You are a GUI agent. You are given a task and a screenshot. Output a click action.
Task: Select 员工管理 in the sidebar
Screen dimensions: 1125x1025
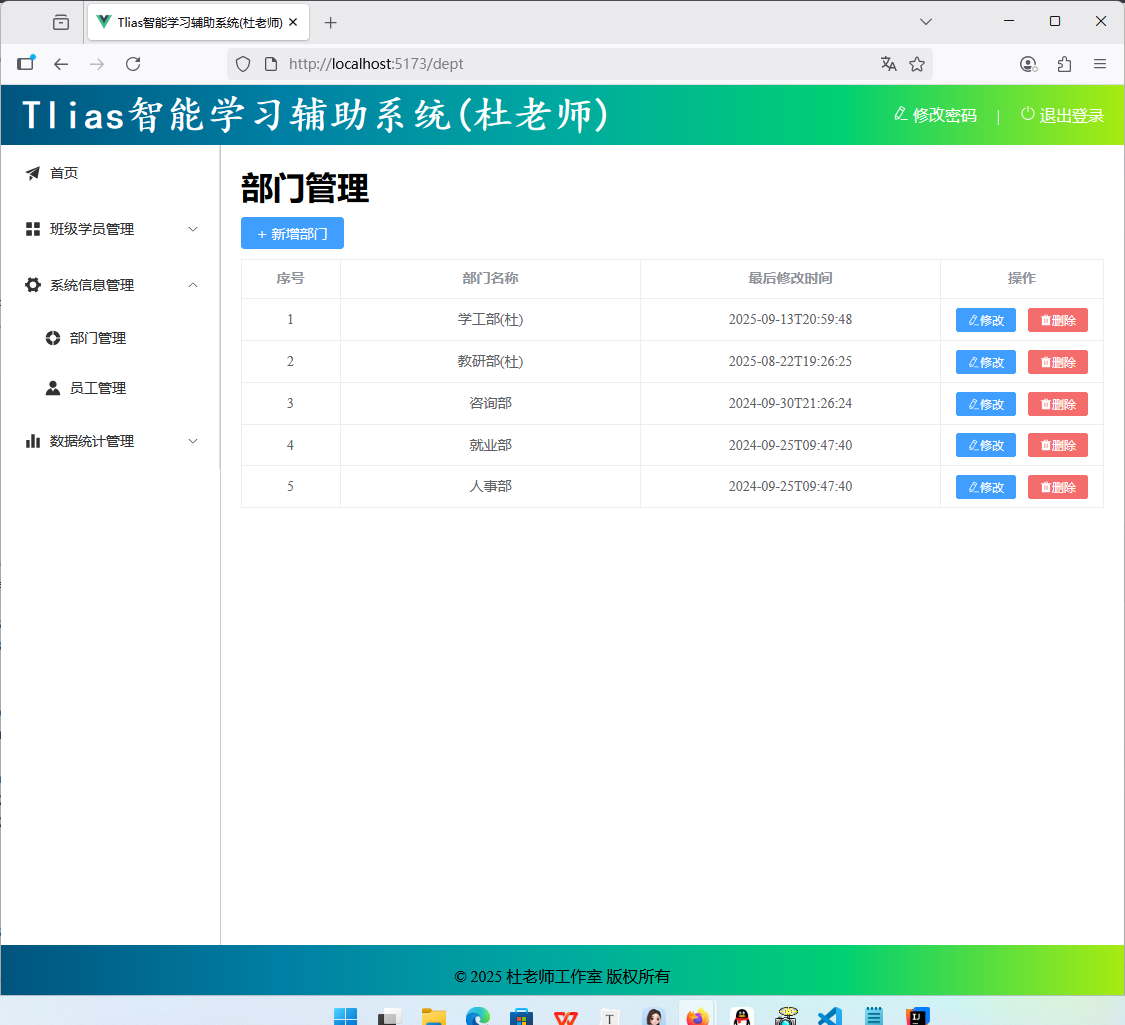(98, 388)
